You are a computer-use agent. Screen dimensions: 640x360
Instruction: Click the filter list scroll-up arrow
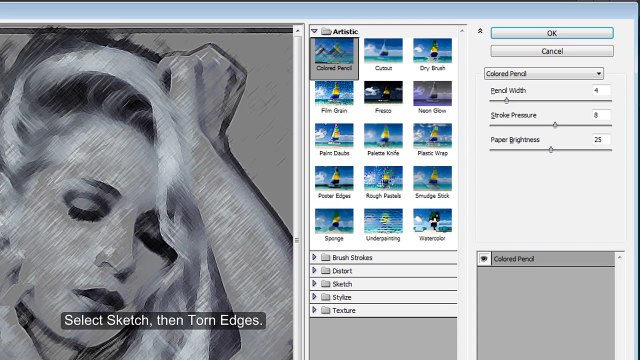[x=462, y=31]
